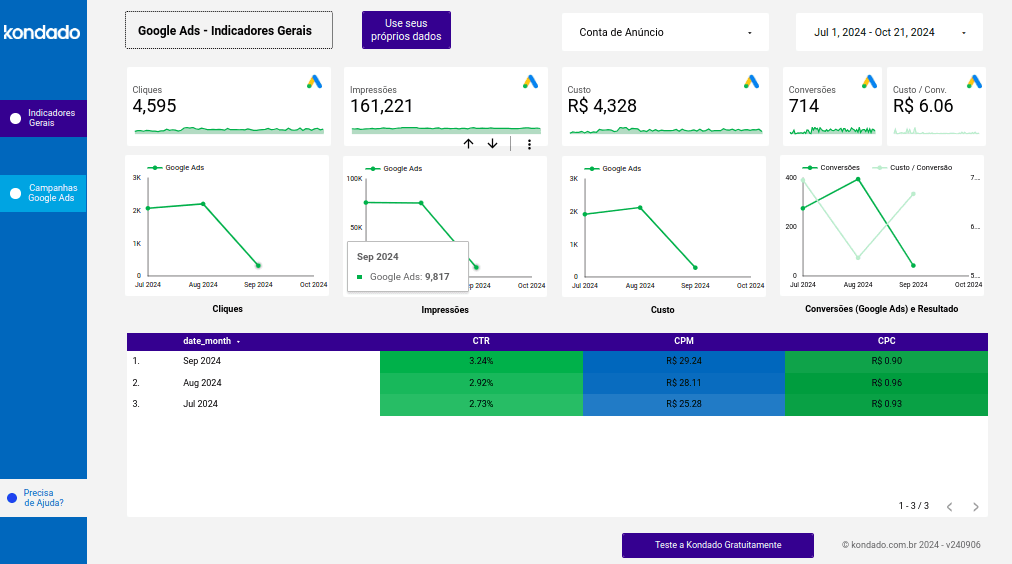1012x564 pixels.
Task: Click the Google Ads icon on Conversões card
Action: [869, 82]
